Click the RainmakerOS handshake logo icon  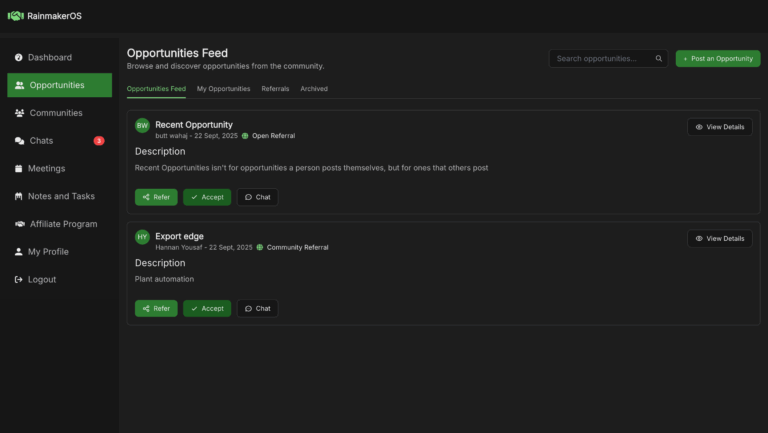tap(15, 15)
